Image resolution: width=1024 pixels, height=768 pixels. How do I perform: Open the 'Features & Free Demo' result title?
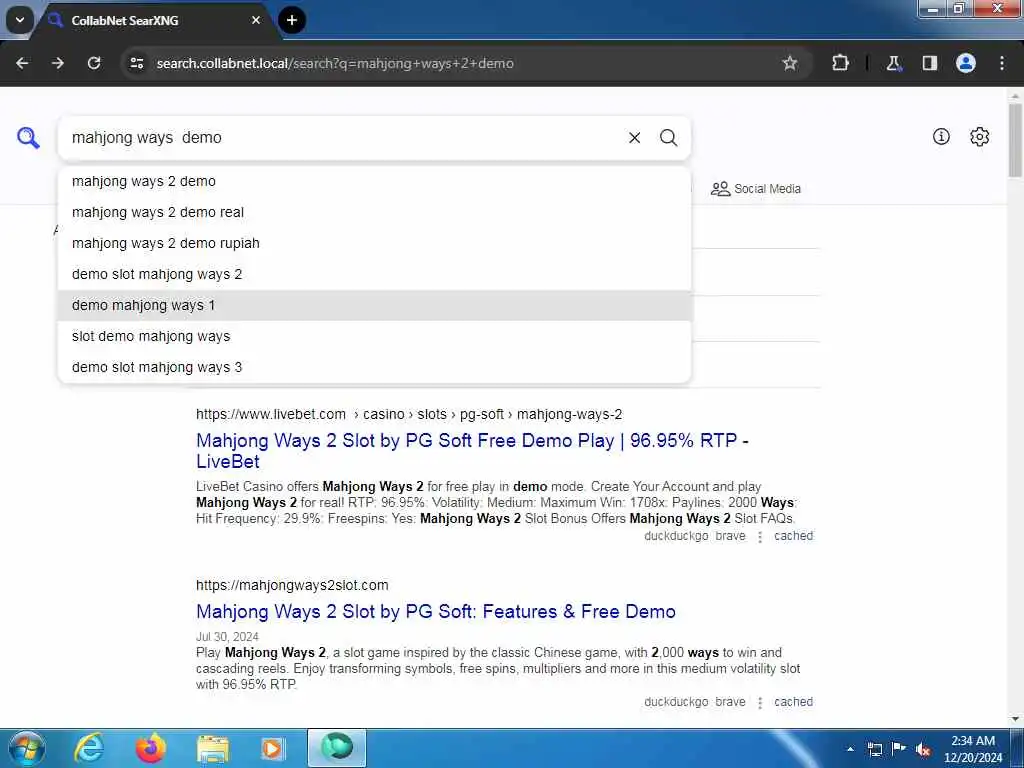[x=436, y=611]
